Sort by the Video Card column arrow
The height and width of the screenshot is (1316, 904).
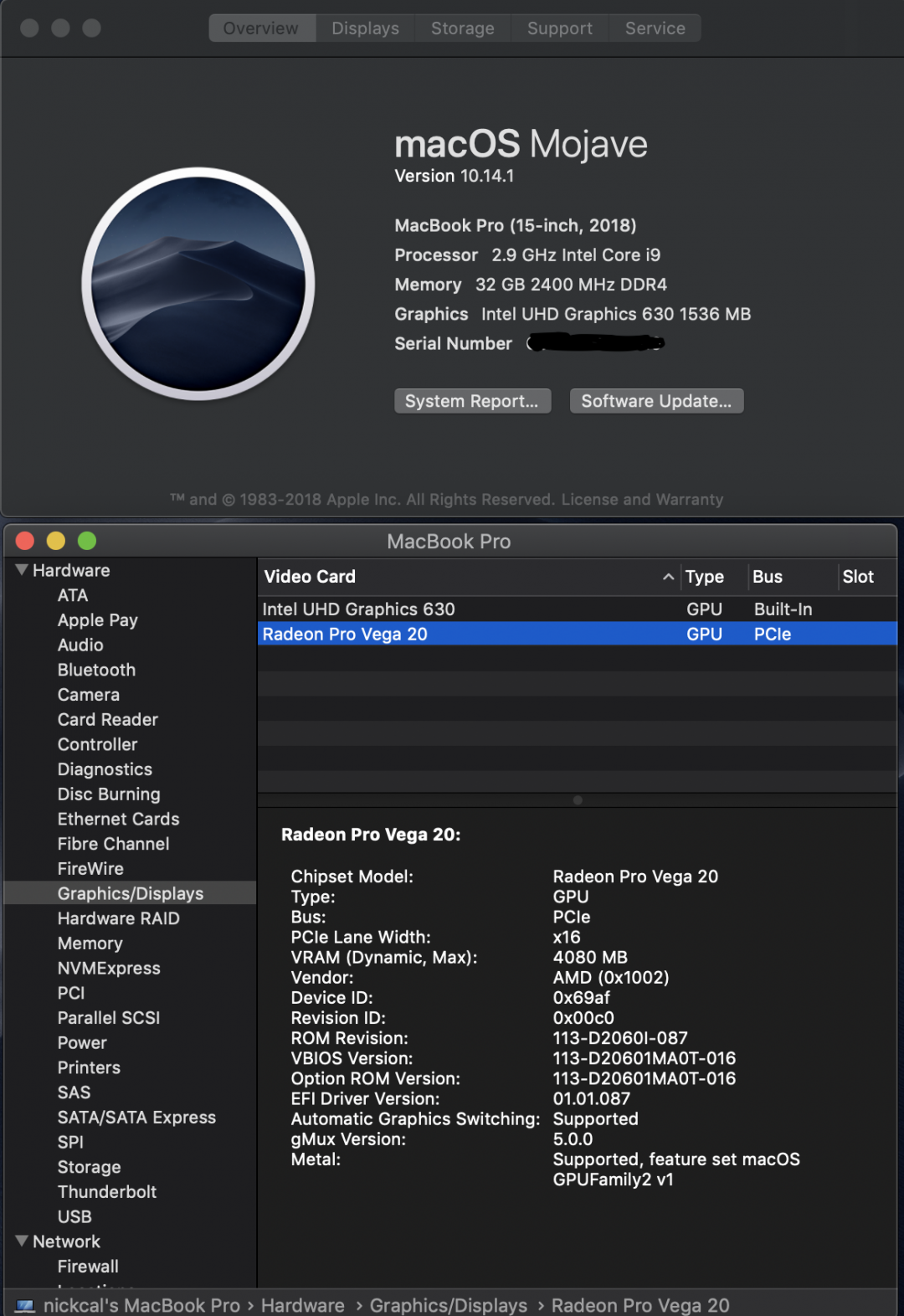(x=668, y=577)
